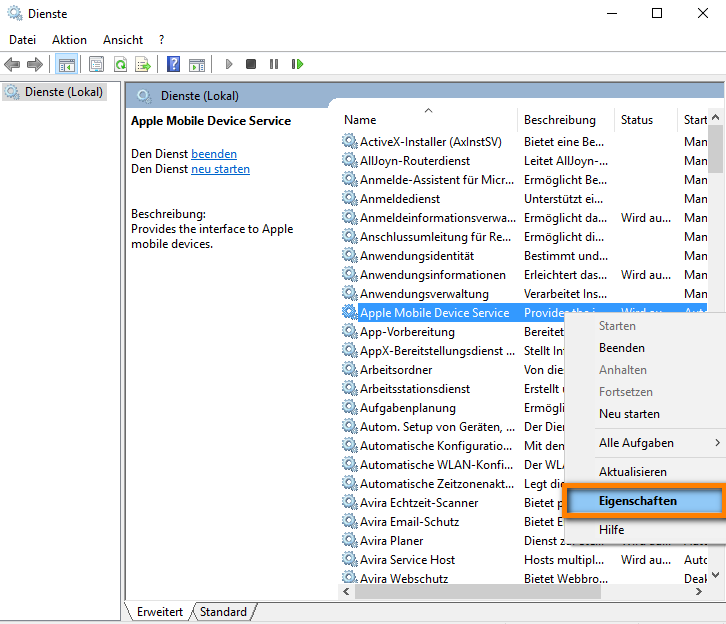Open the blue Help toolbar icon
The height and width of the screenshot is (624, 726).
(x=173, y=64)
